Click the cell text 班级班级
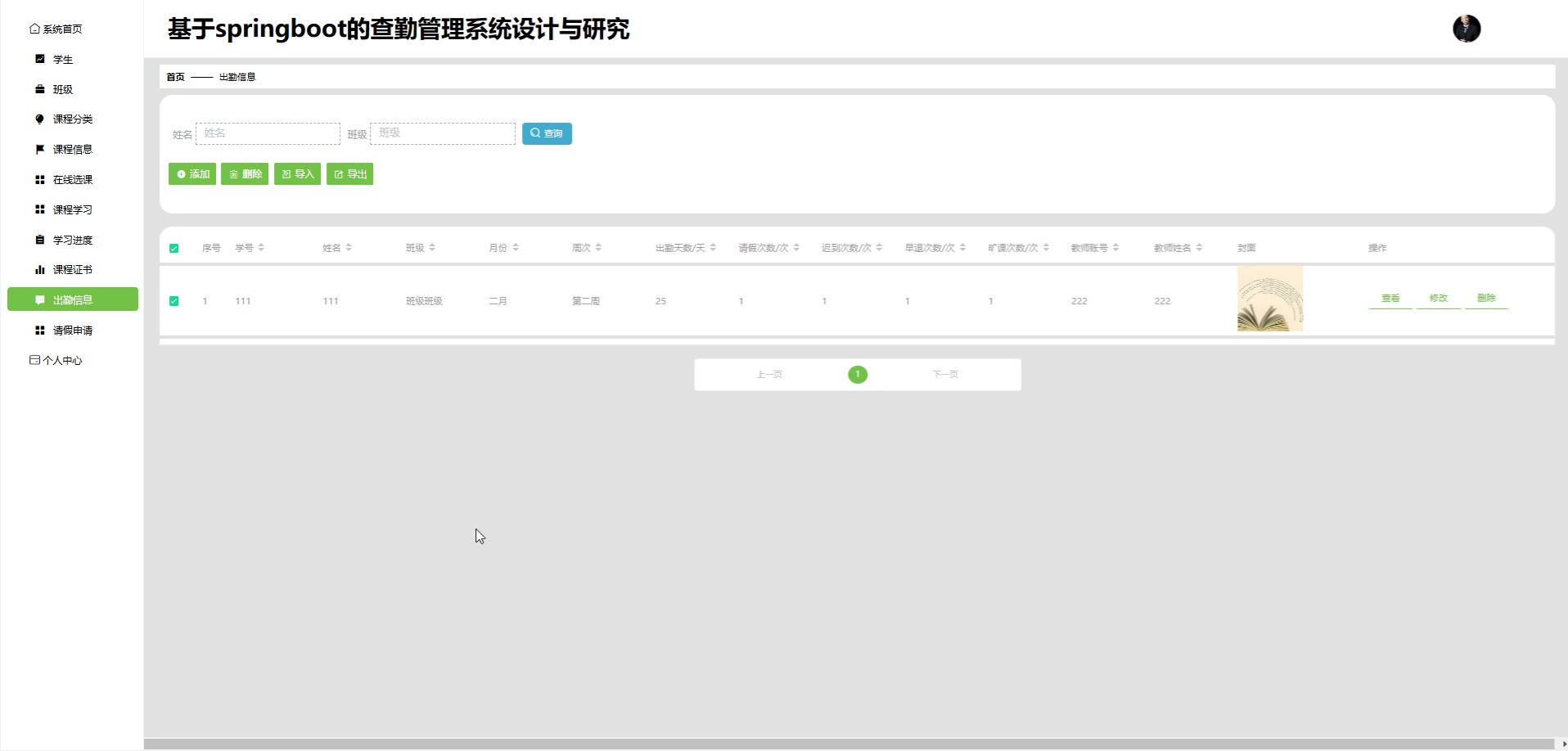This screenshot has height=751, width=1568. point(424,301)
